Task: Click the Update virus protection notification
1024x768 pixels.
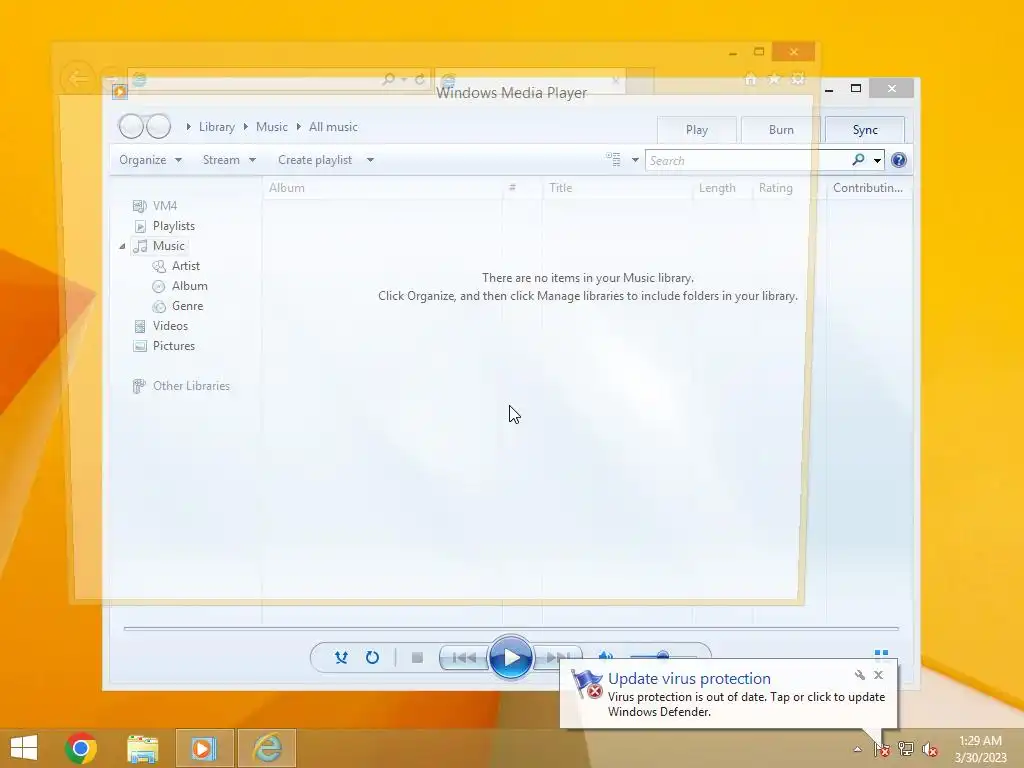Action: 728,695
